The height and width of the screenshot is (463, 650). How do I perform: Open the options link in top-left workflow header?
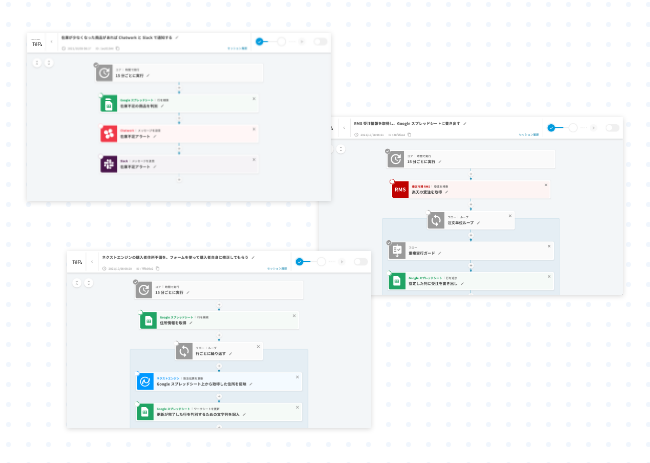click(236, 48)
